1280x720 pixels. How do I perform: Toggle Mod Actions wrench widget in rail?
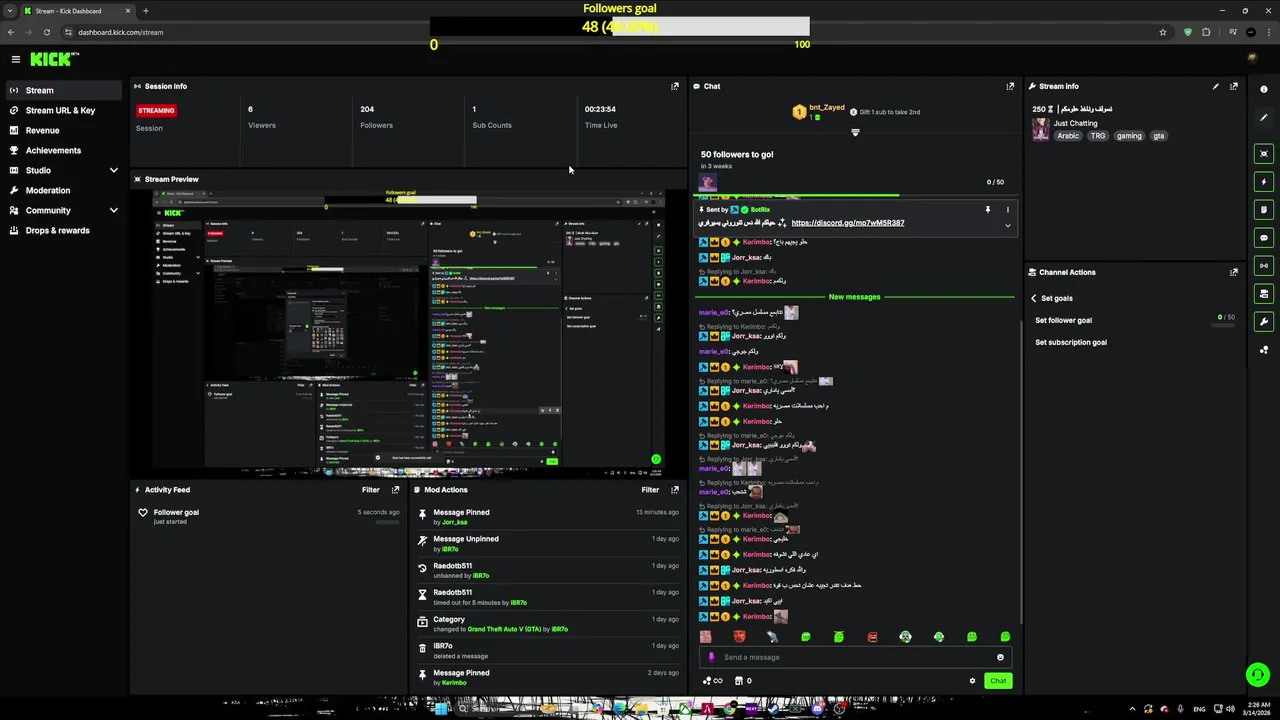pos(1264,322)
